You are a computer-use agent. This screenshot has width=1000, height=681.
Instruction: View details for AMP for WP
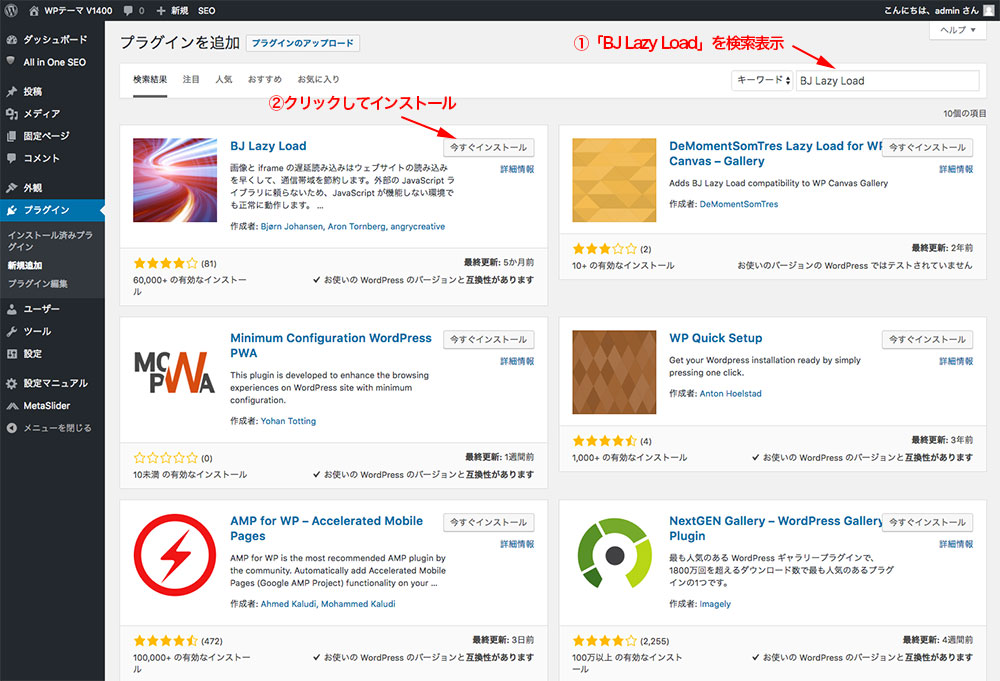click(517, 544)
